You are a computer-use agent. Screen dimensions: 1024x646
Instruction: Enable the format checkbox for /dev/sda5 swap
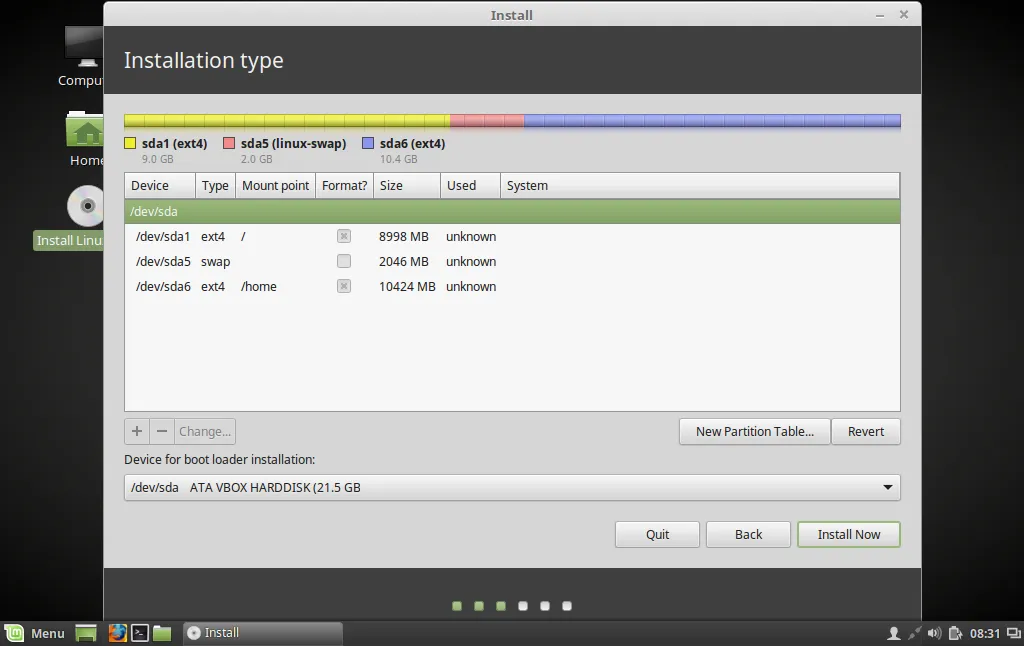pos(344,261)
